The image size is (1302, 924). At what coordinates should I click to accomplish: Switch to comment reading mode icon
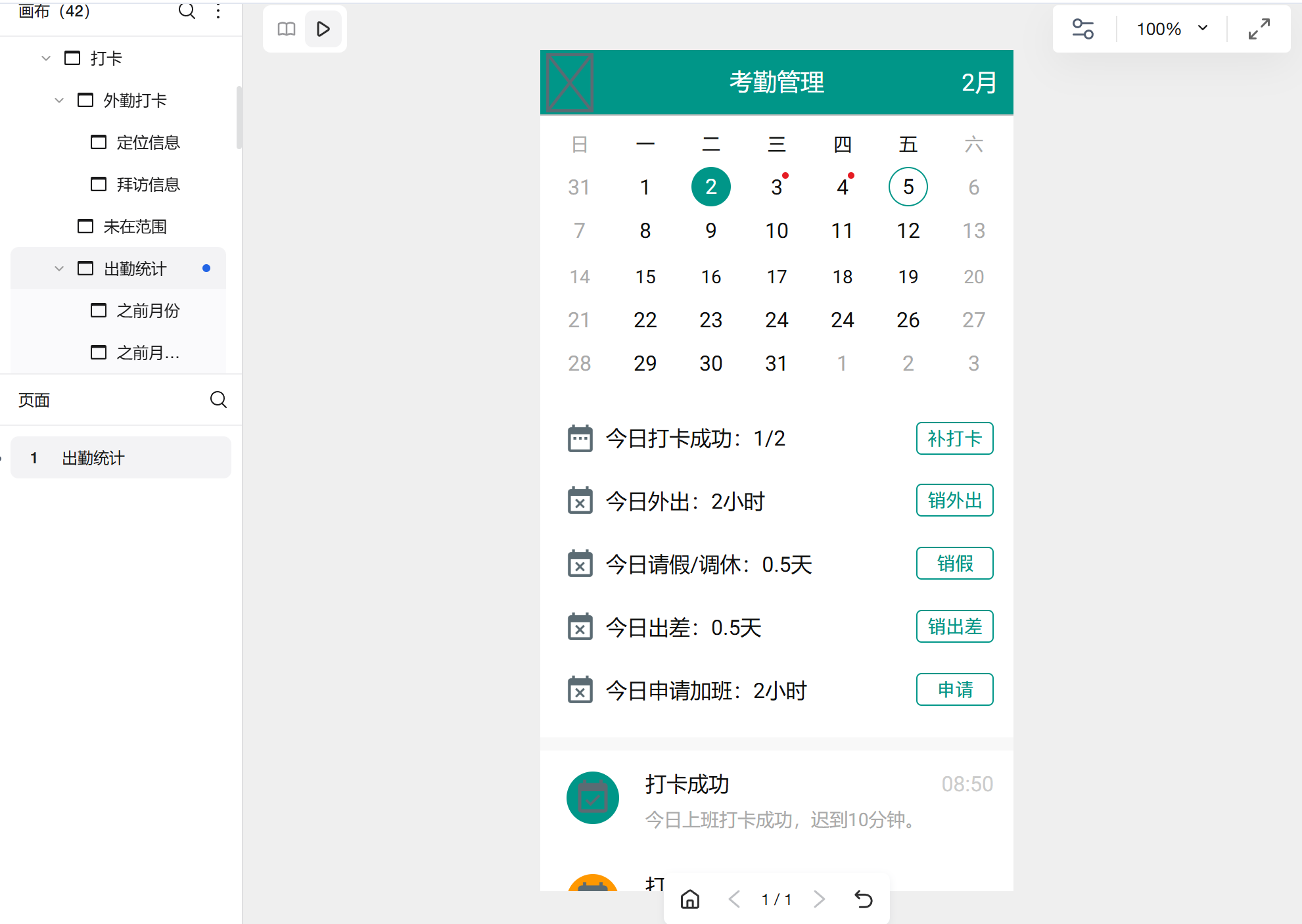pos(286,29)
